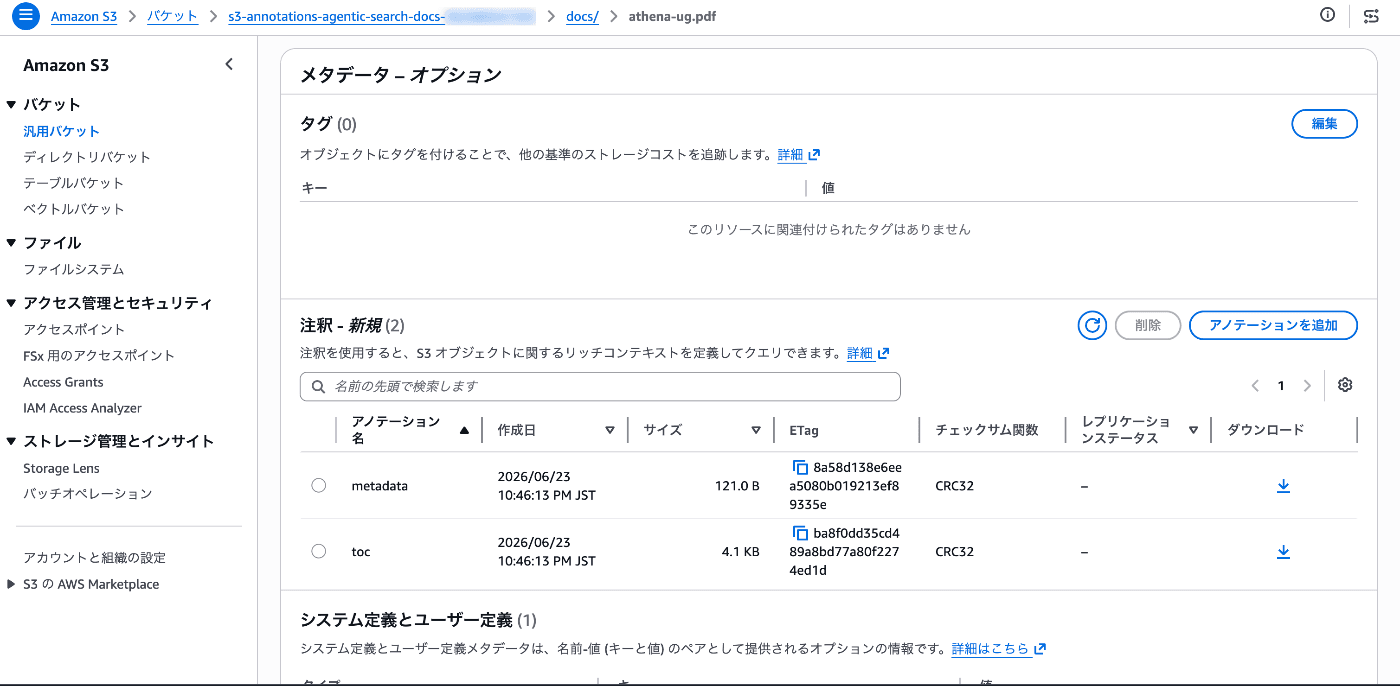Sort by アノテーション名 ascending arrow
Screen dimensions: 1400x686
464,430
